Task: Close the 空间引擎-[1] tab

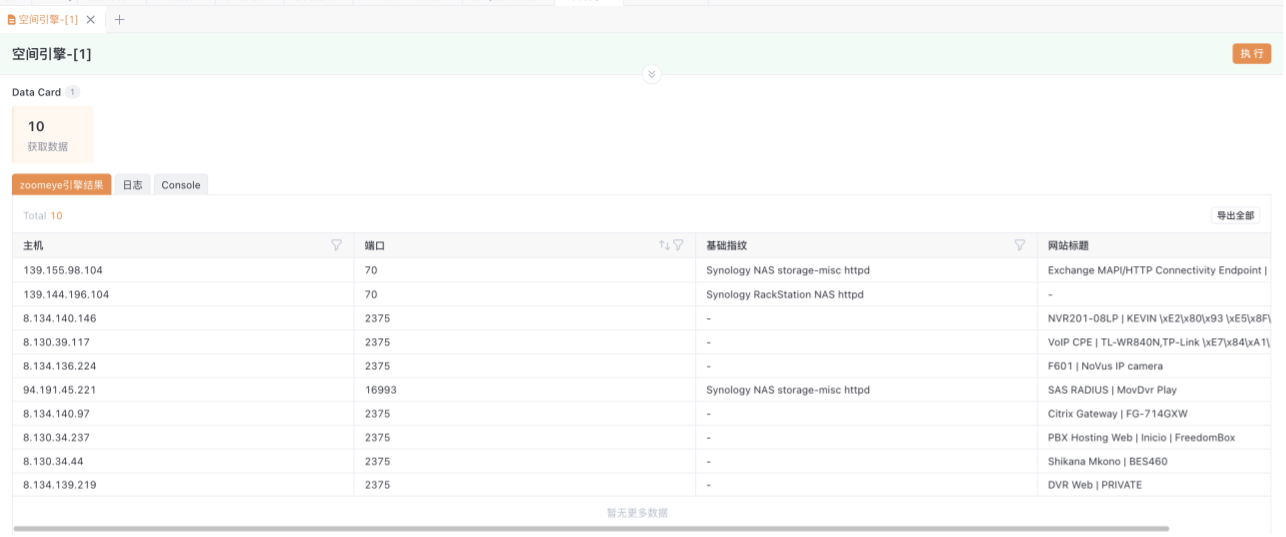Action: click(x=91, y=19)
